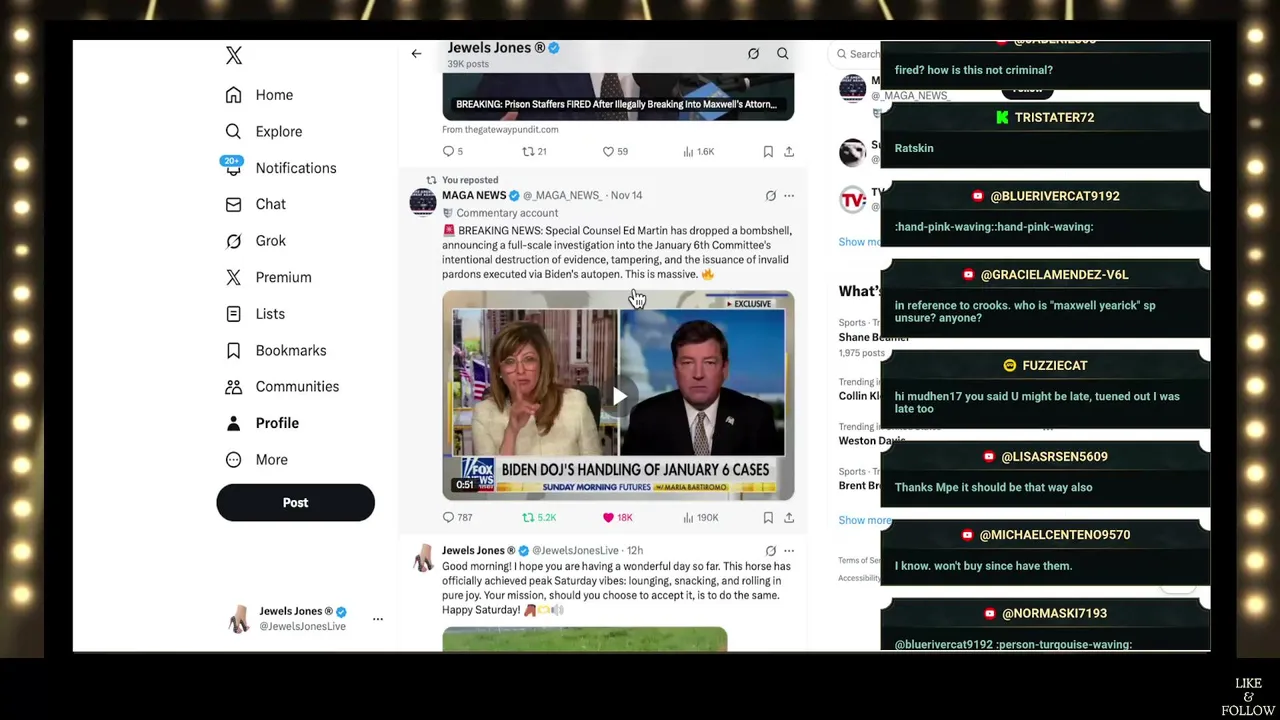Go back with the left arrow

(x=416, y=54)
